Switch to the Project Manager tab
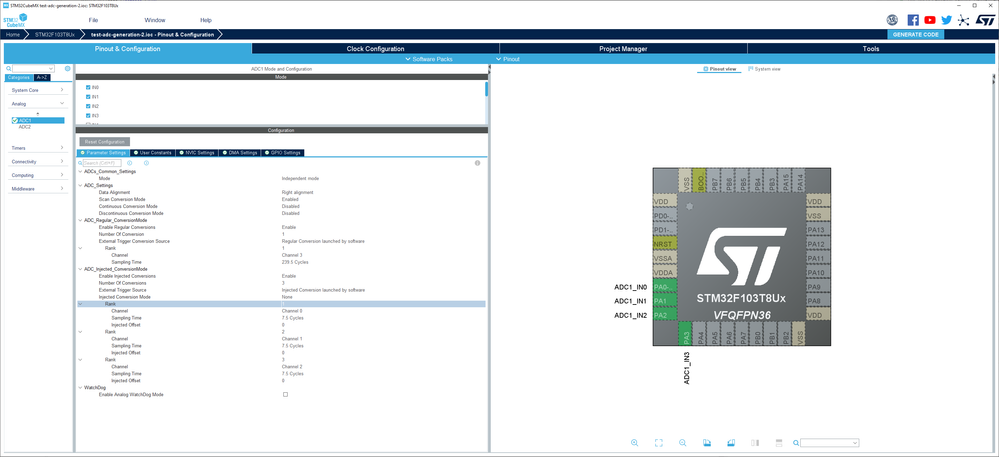 623,48
